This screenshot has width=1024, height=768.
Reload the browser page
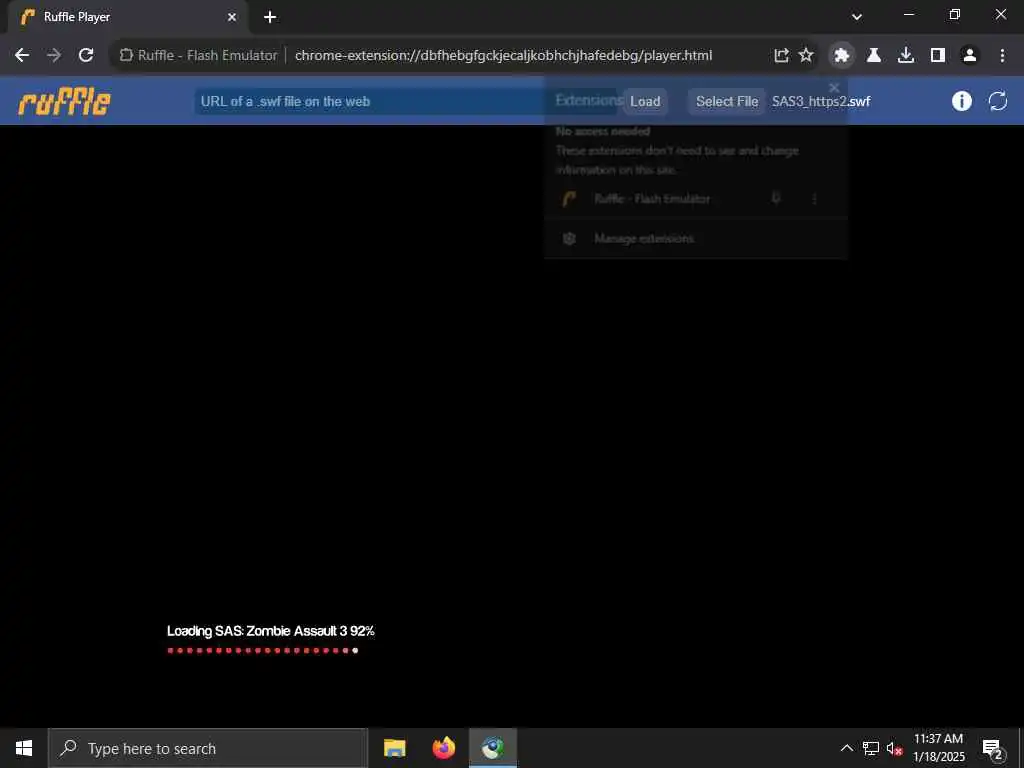[86, 56]
